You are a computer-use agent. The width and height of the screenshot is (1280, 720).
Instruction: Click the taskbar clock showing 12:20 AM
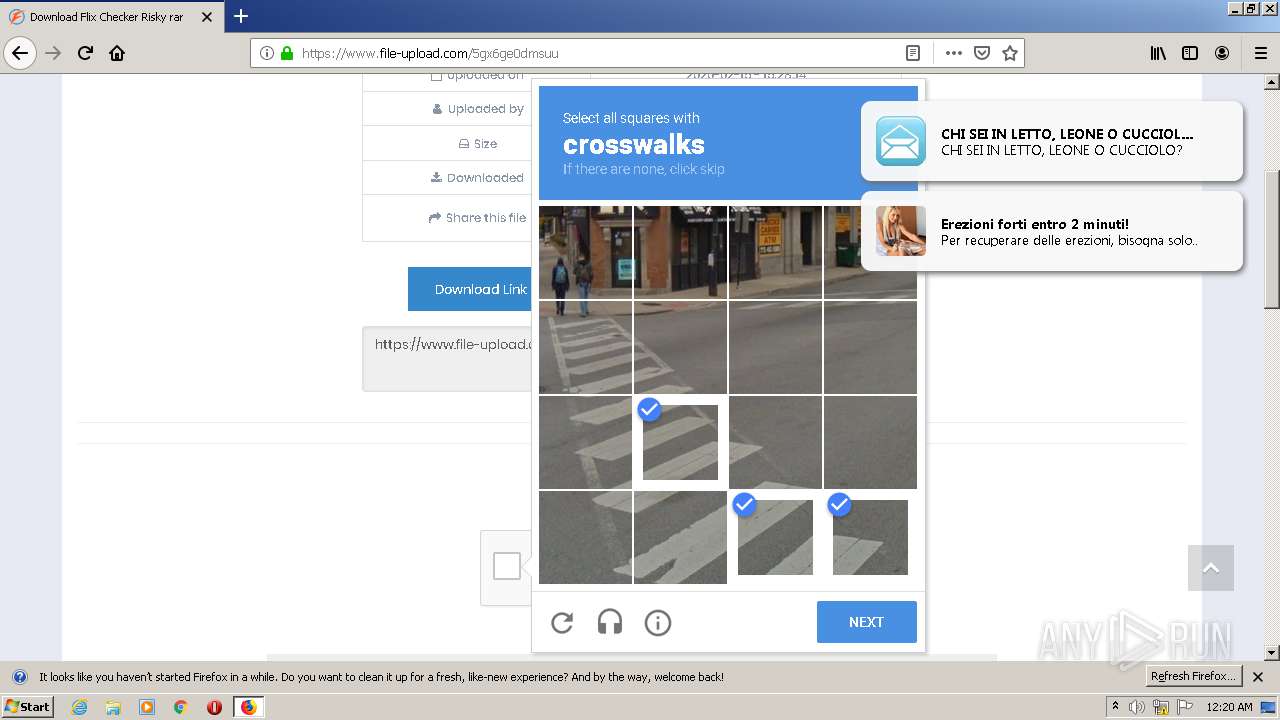point(1229,707)
